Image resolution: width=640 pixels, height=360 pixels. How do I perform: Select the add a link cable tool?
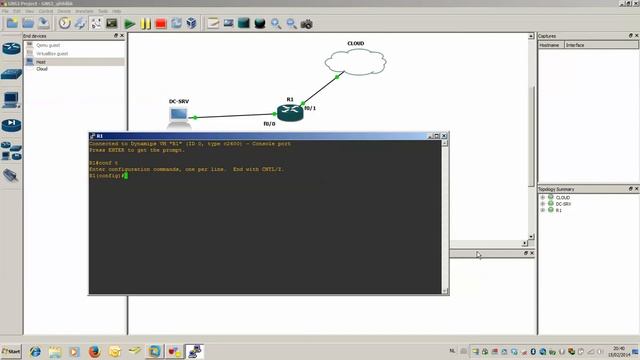[x=11, y=176]
